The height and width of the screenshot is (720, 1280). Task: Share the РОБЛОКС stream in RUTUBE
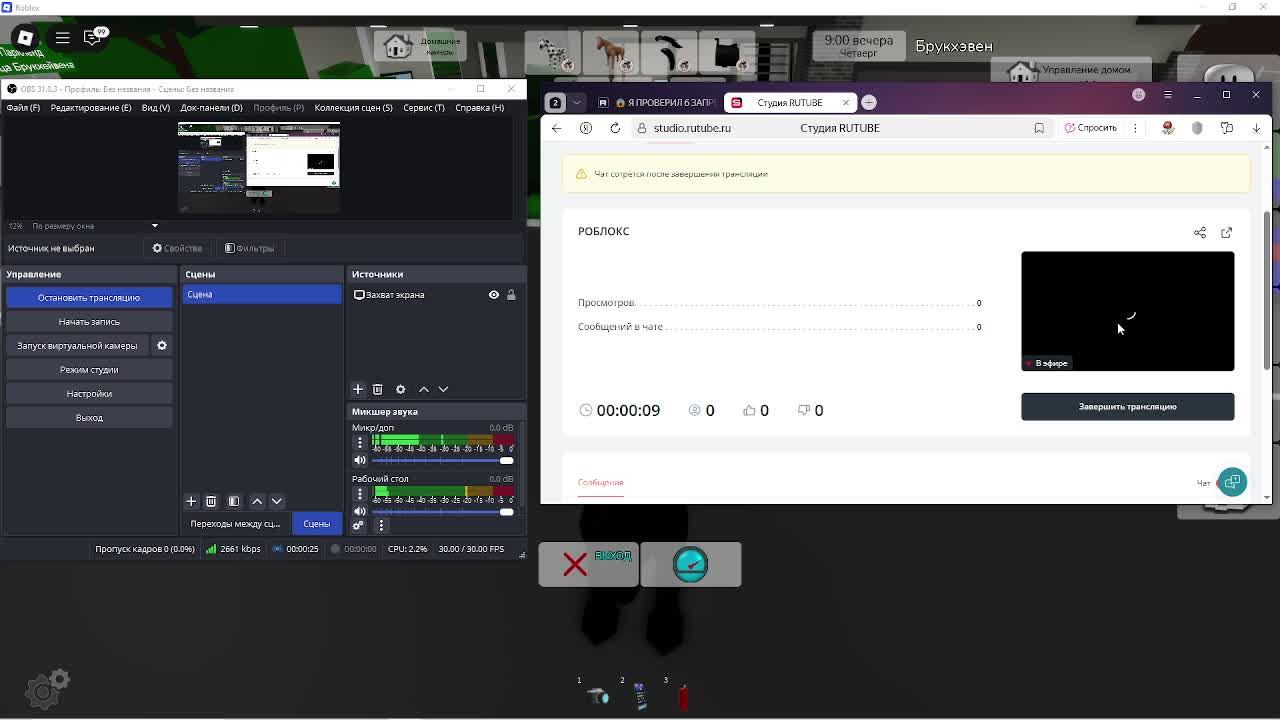coord(1200,232)
